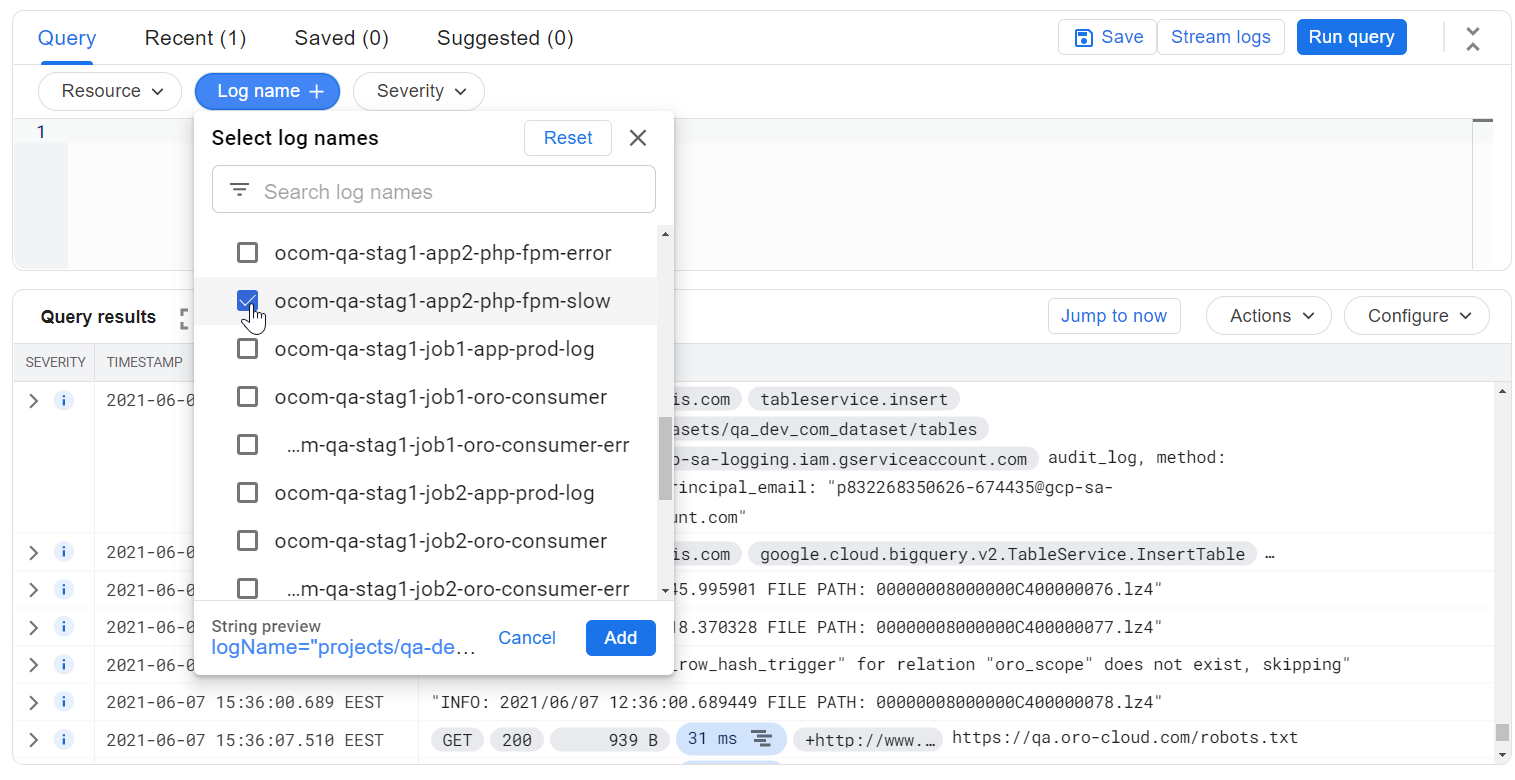Open the Severity filter dropdown

tap(419, 91)
